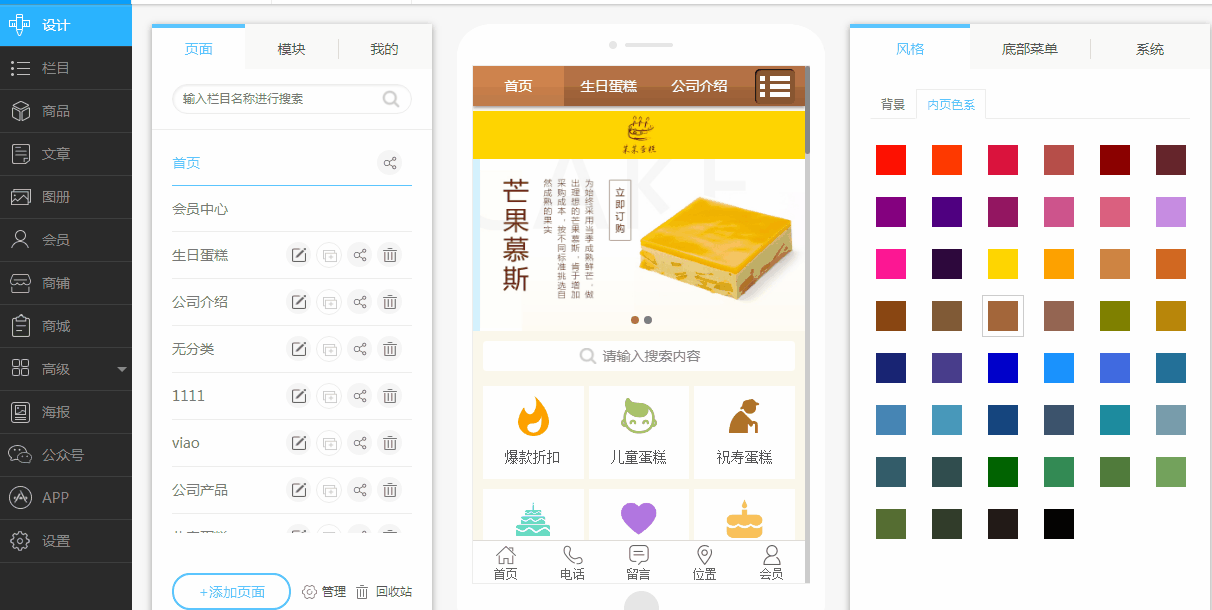Switch to the 模块 tab
Screen dimensions: 1212x610
(291, 49)
